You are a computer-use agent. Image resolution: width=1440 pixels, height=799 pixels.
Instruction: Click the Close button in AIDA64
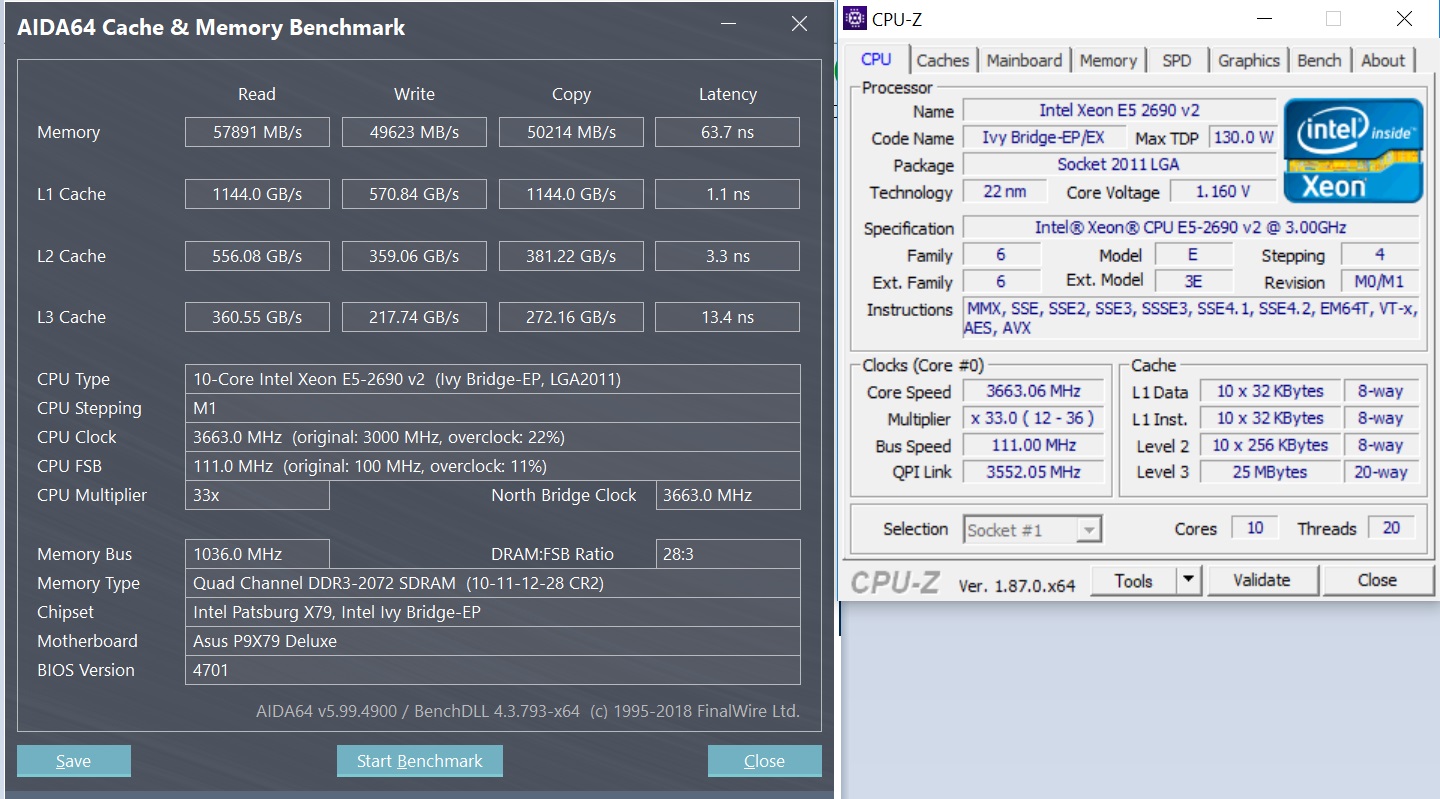[765, 761]
